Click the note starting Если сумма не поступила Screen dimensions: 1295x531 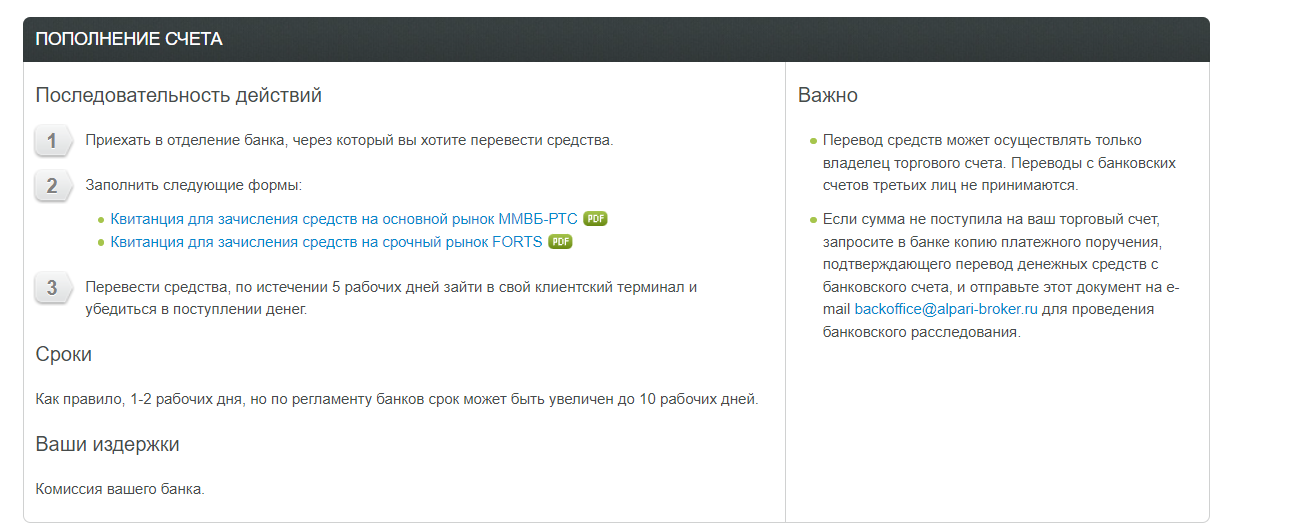pyautogui.click(x=998, y=275)
